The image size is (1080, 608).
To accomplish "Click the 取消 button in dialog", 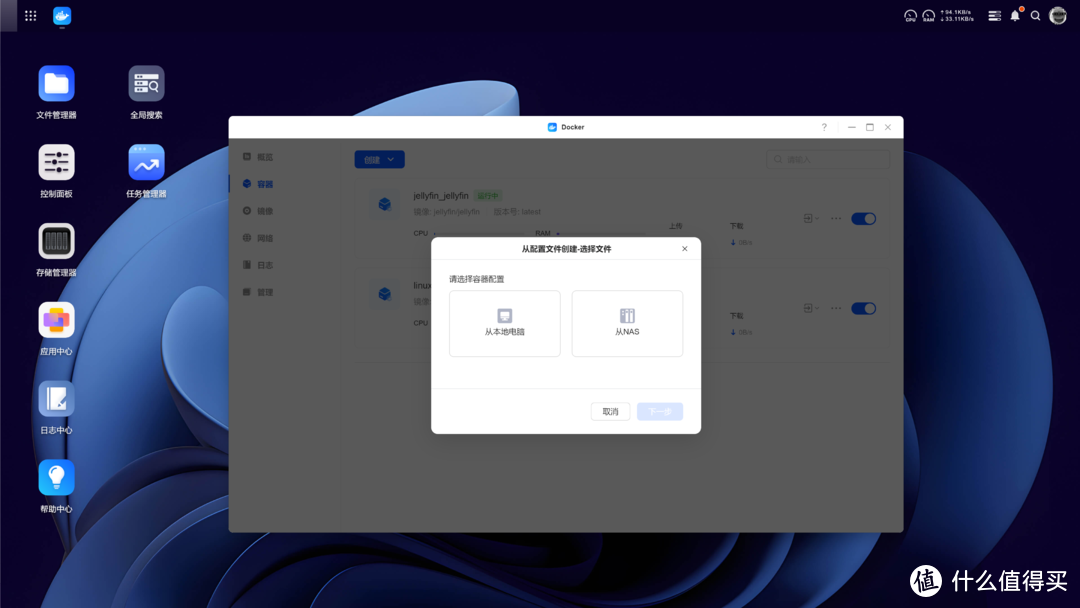I will point(610,412).
